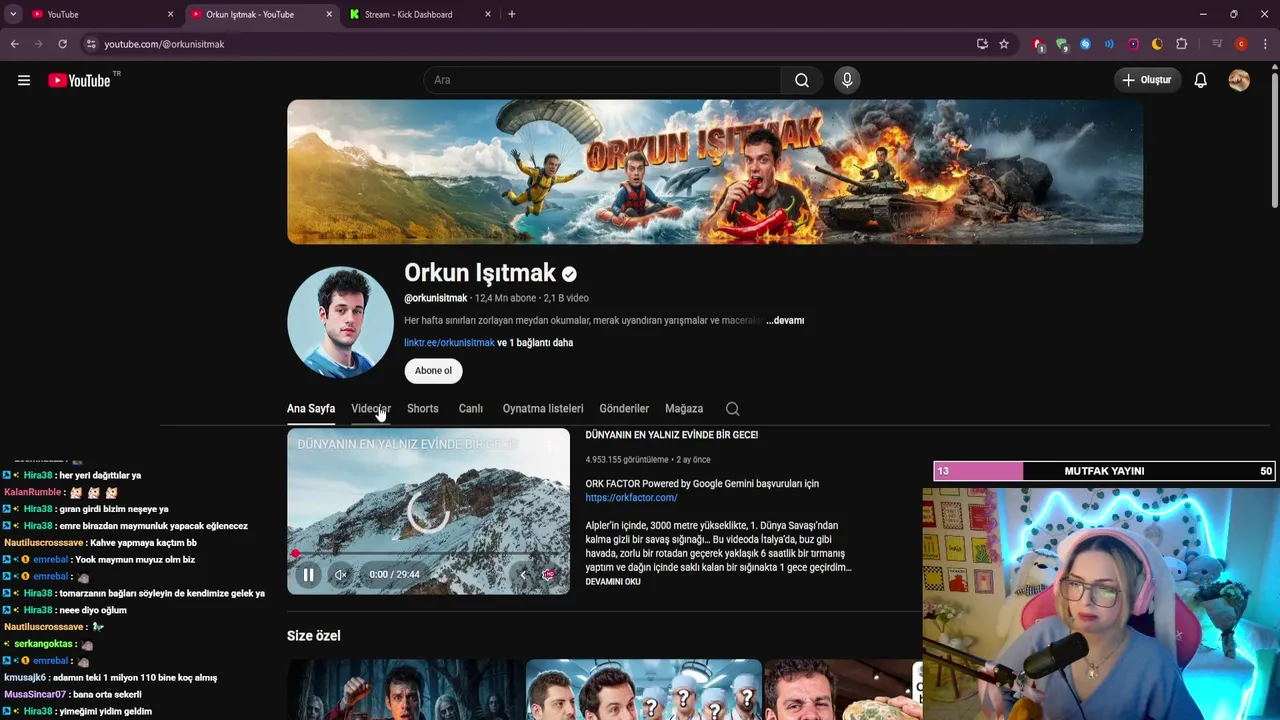Close the Kick Dashboard tab

tap(488, 14)
